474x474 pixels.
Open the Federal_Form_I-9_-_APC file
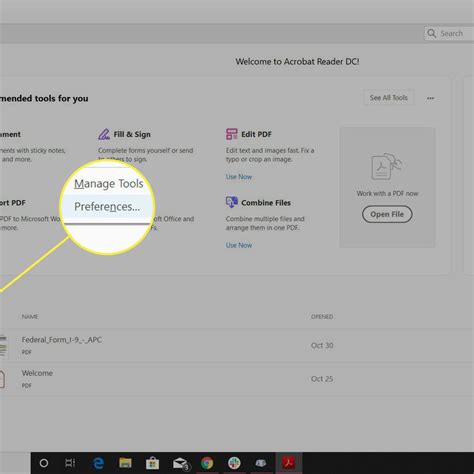pos(62,340)
